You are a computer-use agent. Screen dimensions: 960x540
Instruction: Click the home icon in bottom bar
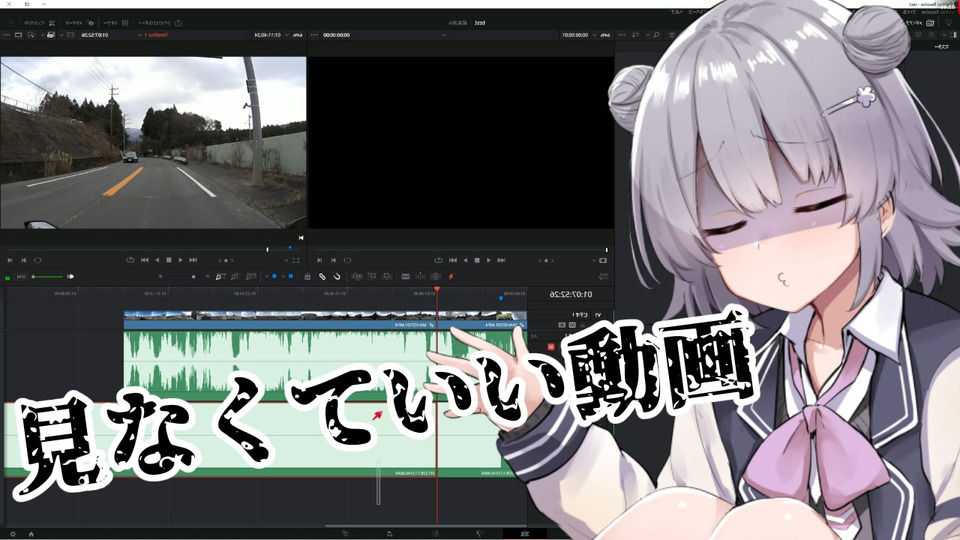pyautogui.click(x=31, y=534)
